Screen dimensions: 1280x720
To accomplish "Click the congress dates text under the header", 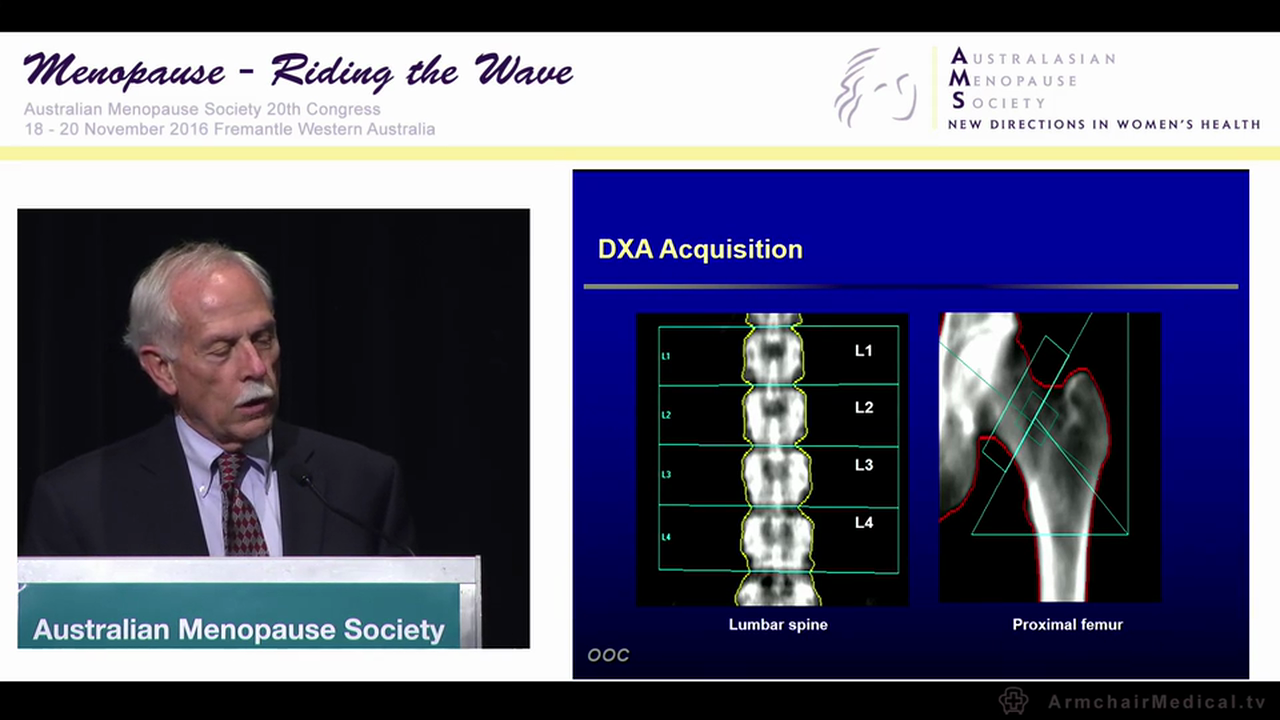I will point(231,129).
